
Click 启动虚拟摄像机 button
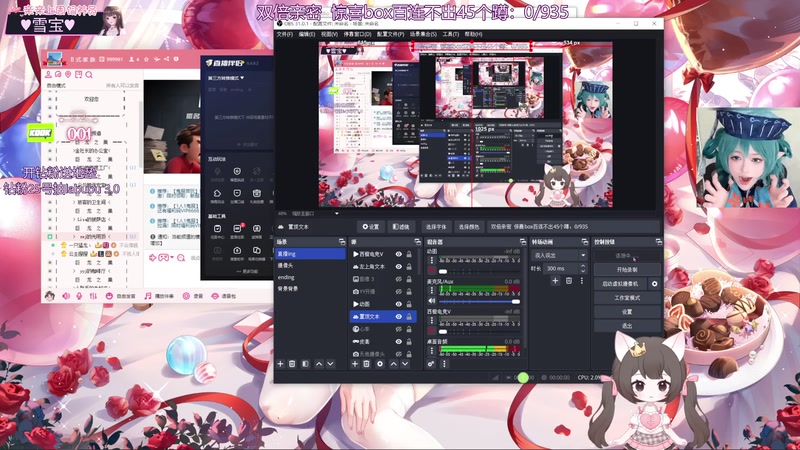click(620, 284)
